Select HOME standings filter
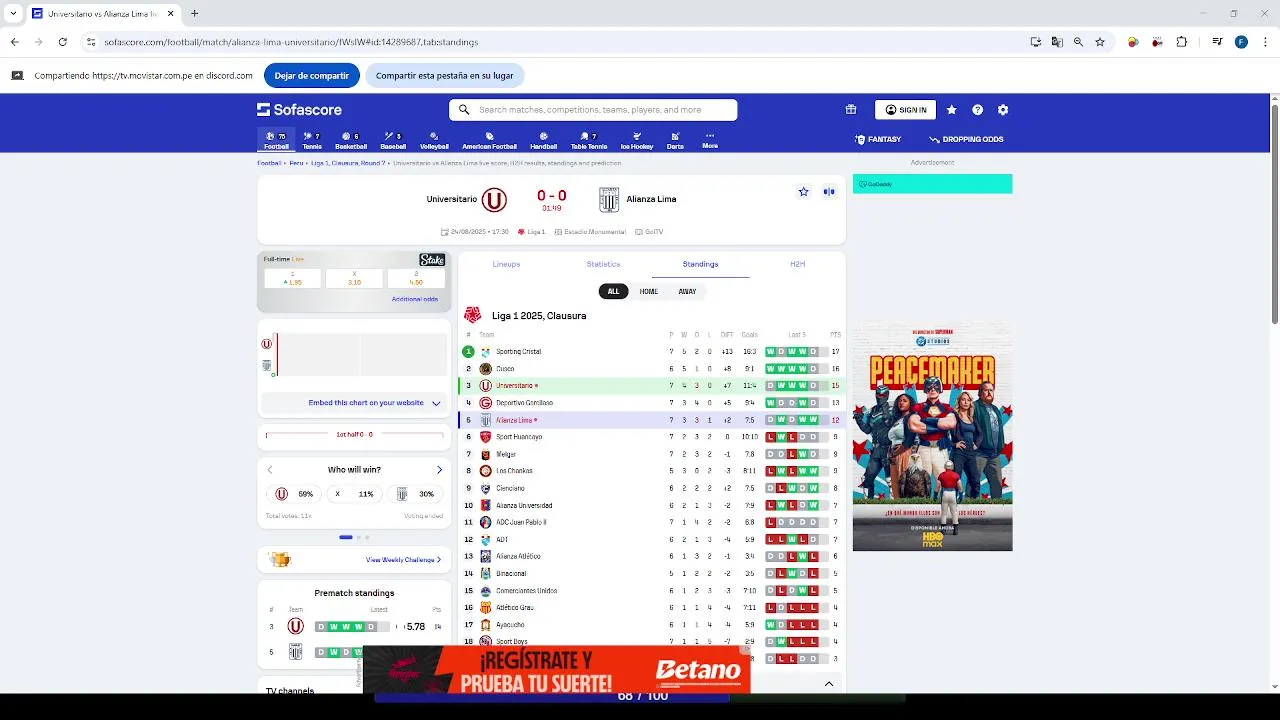 (x=649, y=291)
